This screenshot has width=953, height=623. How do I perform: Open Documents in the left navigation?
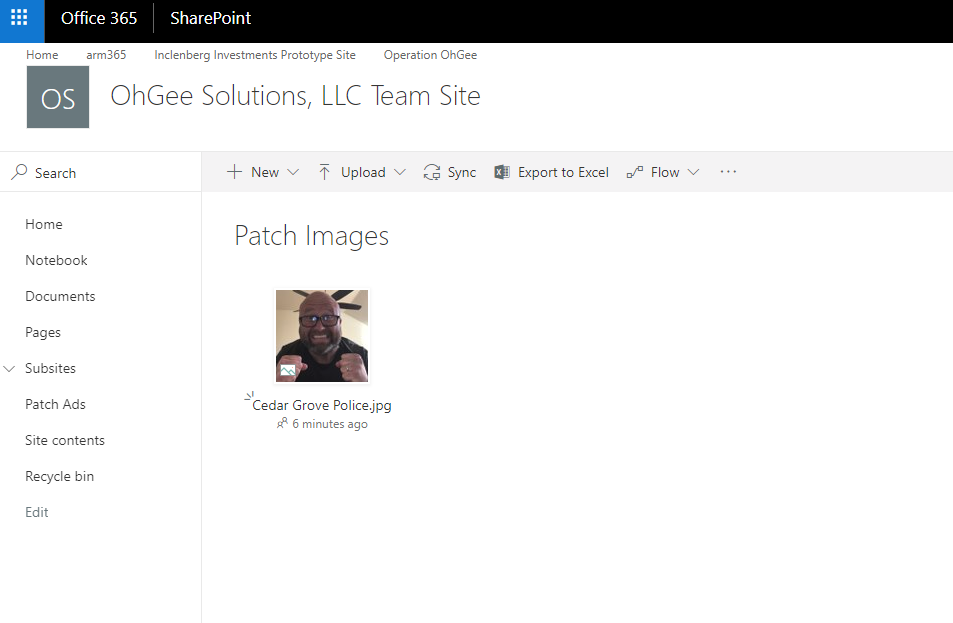point(60,296)
